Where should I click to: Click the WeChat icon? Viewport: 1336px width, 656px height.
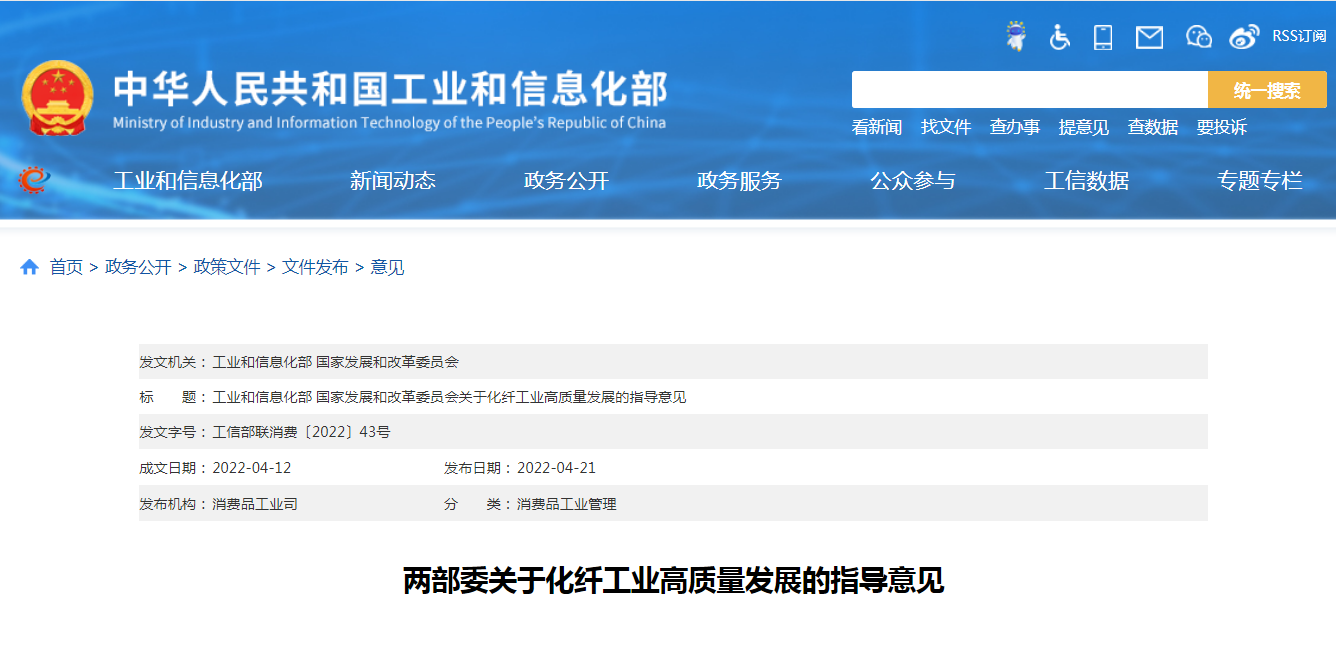click(1198, 37)
